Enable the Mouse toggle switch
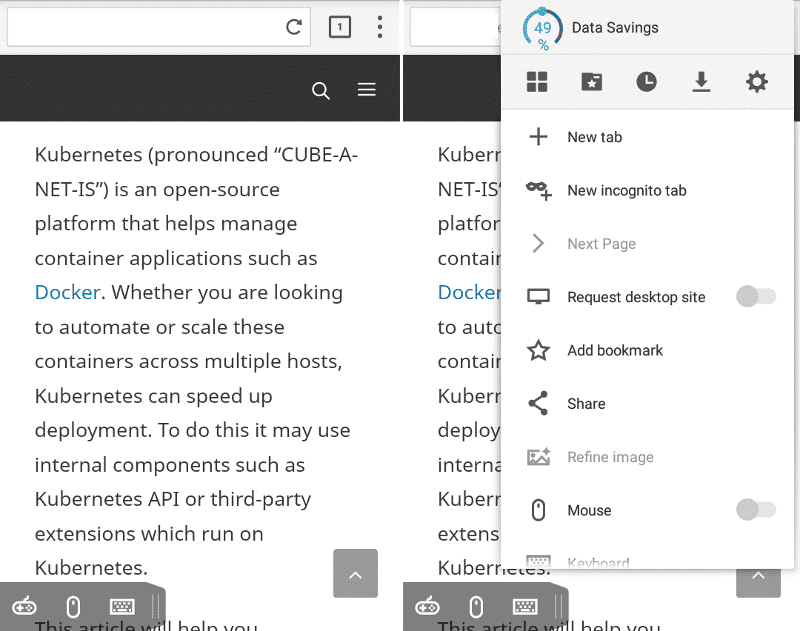The height and width of the screenshot is (631, 800). 755,510
